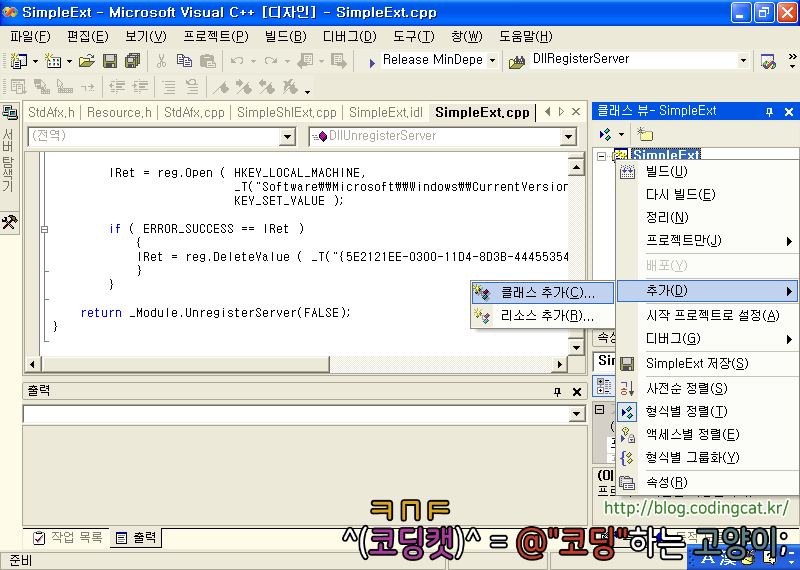Open the 도움말(H) menu
Viewport: 800px width, 570px height.
(526, 37)
